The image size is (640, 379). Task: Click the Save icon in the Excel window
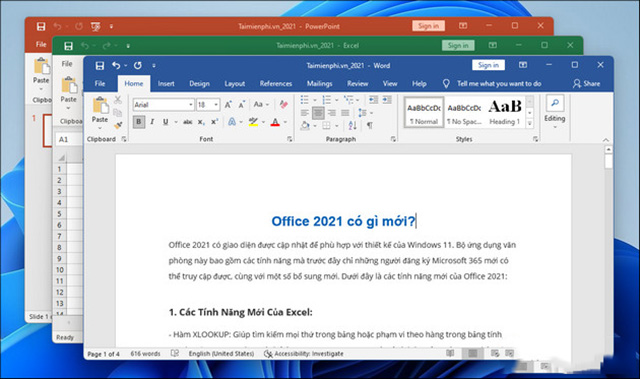point(69,46)
